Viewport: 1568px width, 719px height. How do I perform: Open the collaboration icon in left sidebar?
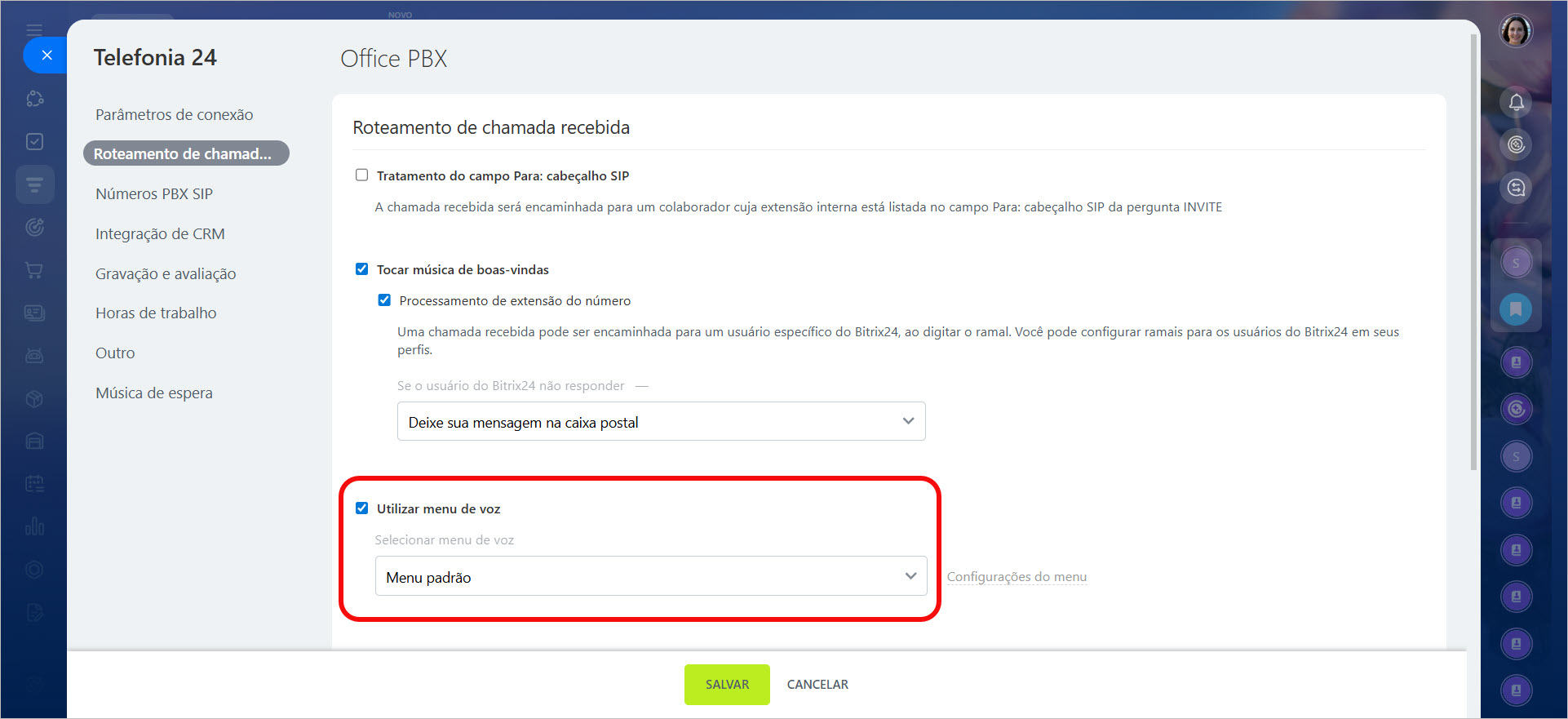[x=34, y=99]
